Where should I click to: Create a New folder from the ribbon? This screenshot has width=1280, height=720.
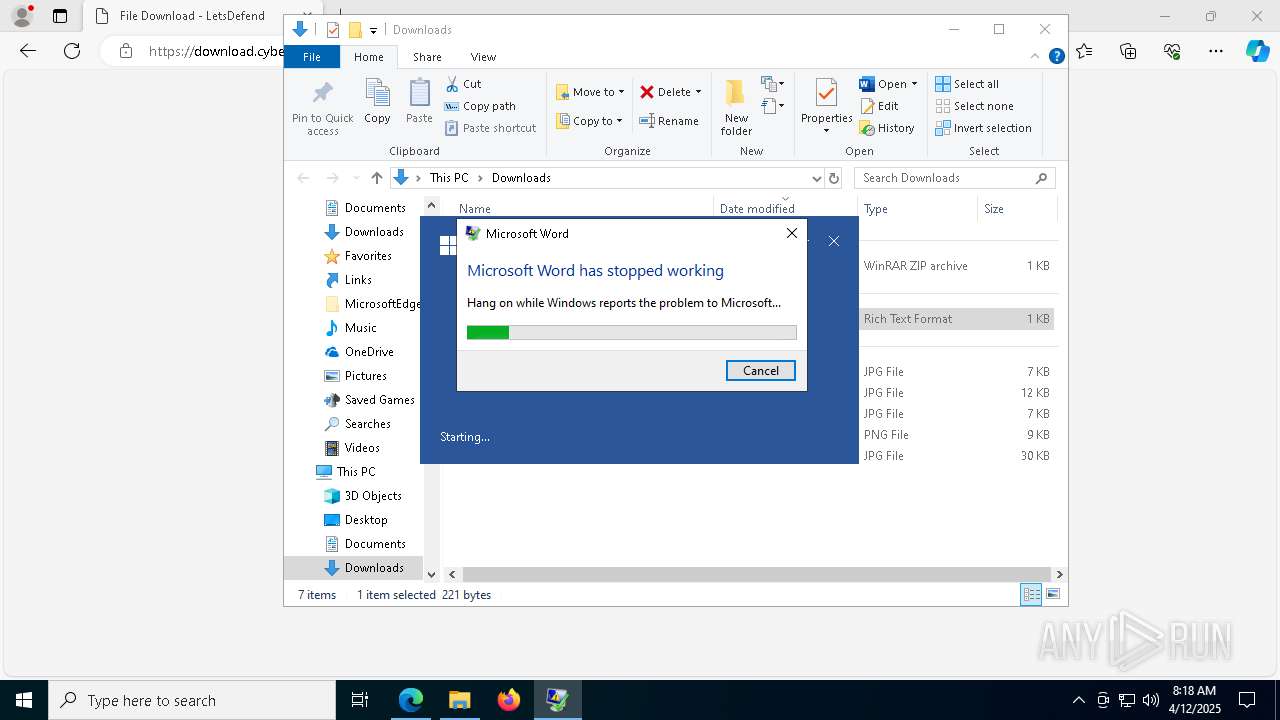click(x=736, y=107)
